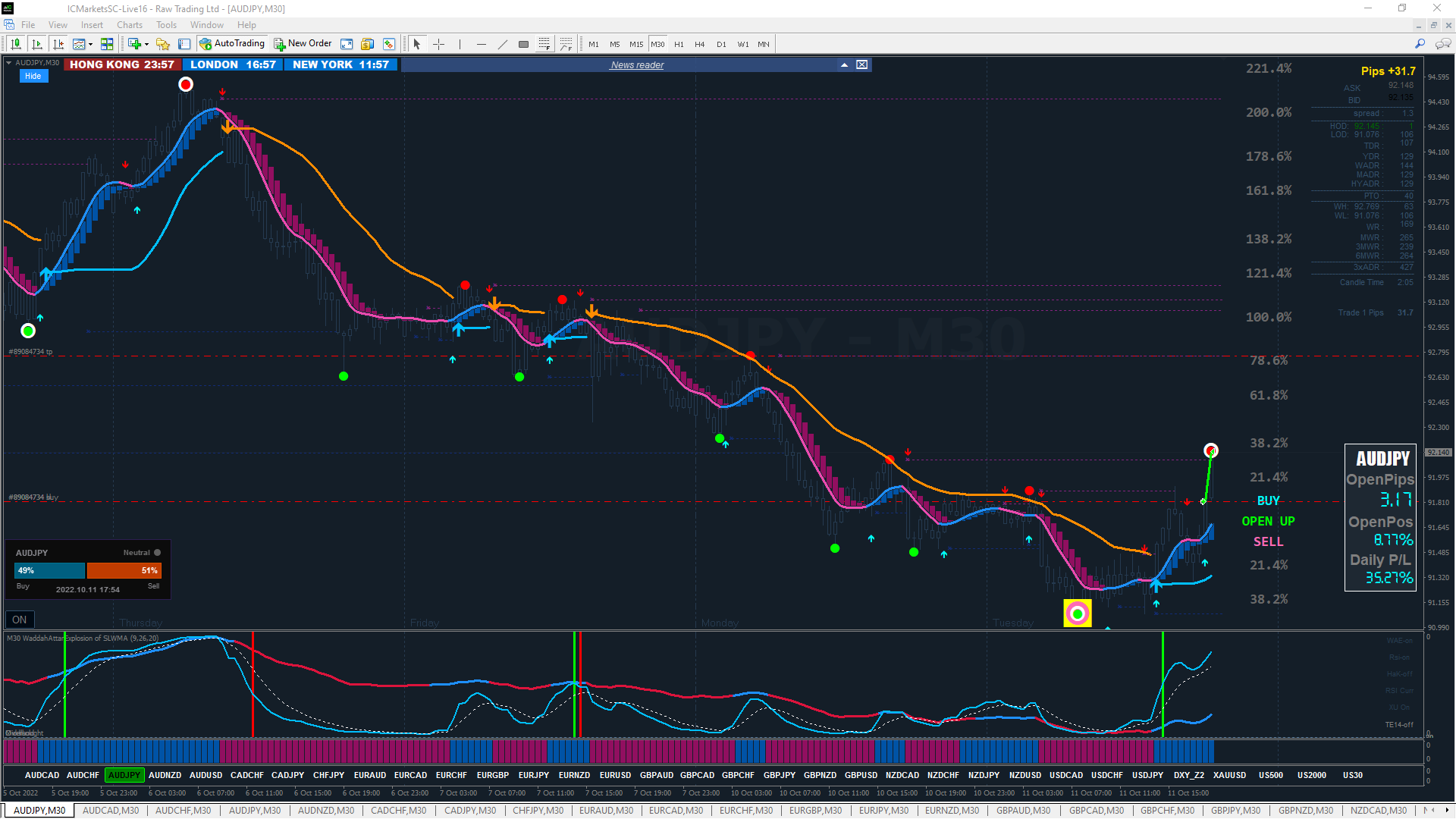Click the rectangle shape drawing tool

[x=523, y=44]
